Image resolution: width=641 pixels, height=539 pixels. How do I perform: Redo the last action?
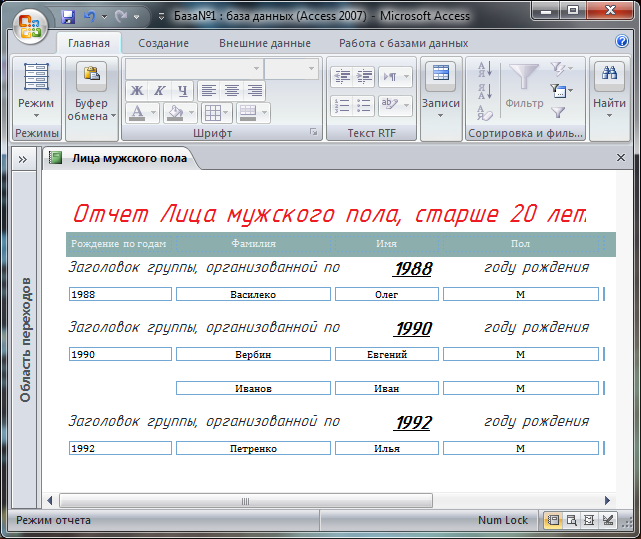121,17
